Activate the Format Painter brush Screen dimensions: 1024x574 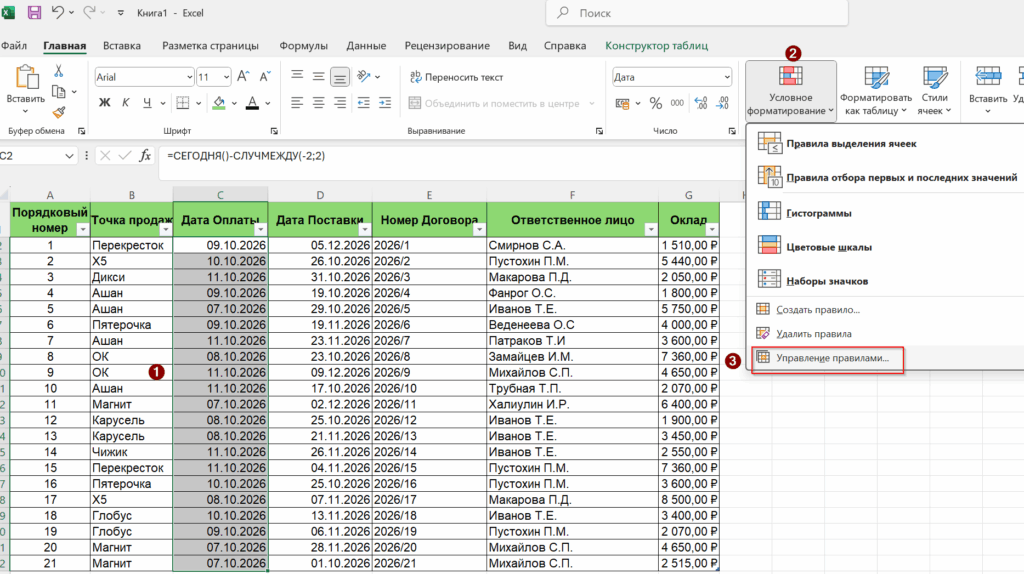[x=59, y=112]
